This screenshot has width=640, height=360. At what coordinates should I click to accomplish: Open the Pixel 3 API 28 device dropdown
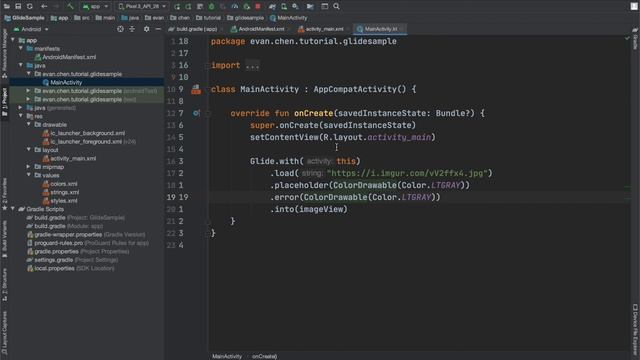click(142, 7)
